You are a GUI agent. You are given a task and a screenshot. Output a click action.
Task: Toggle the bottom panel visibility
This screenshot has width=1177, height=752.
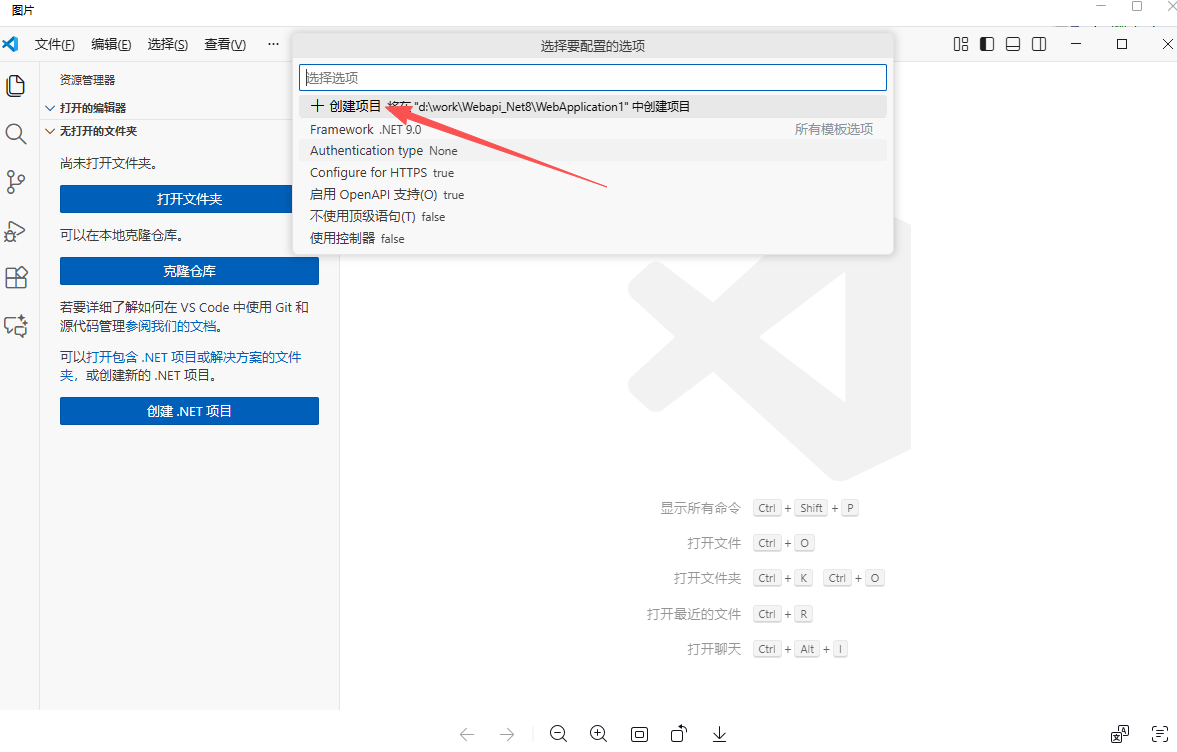pos(1013,44)
